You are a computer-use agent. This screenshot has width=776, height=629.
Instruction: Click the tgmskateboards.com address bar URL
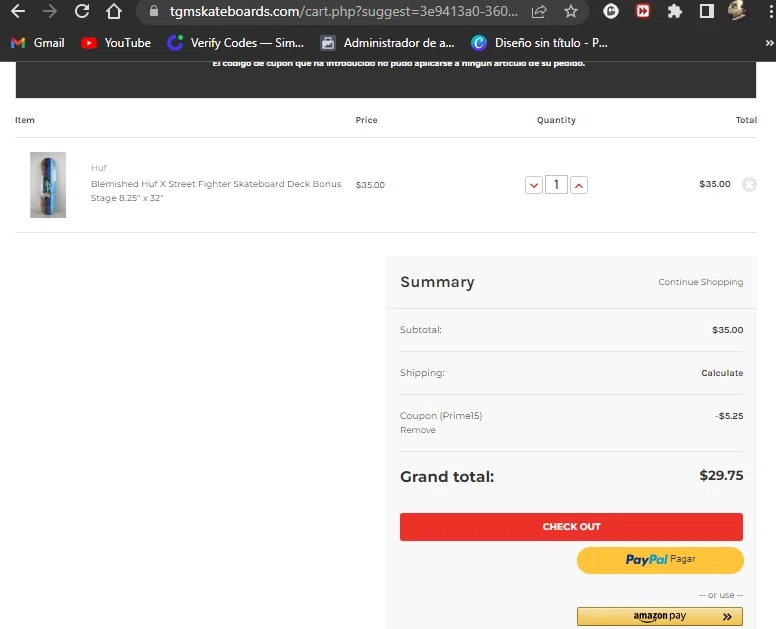pyautogui.click(x=343, y=11)
